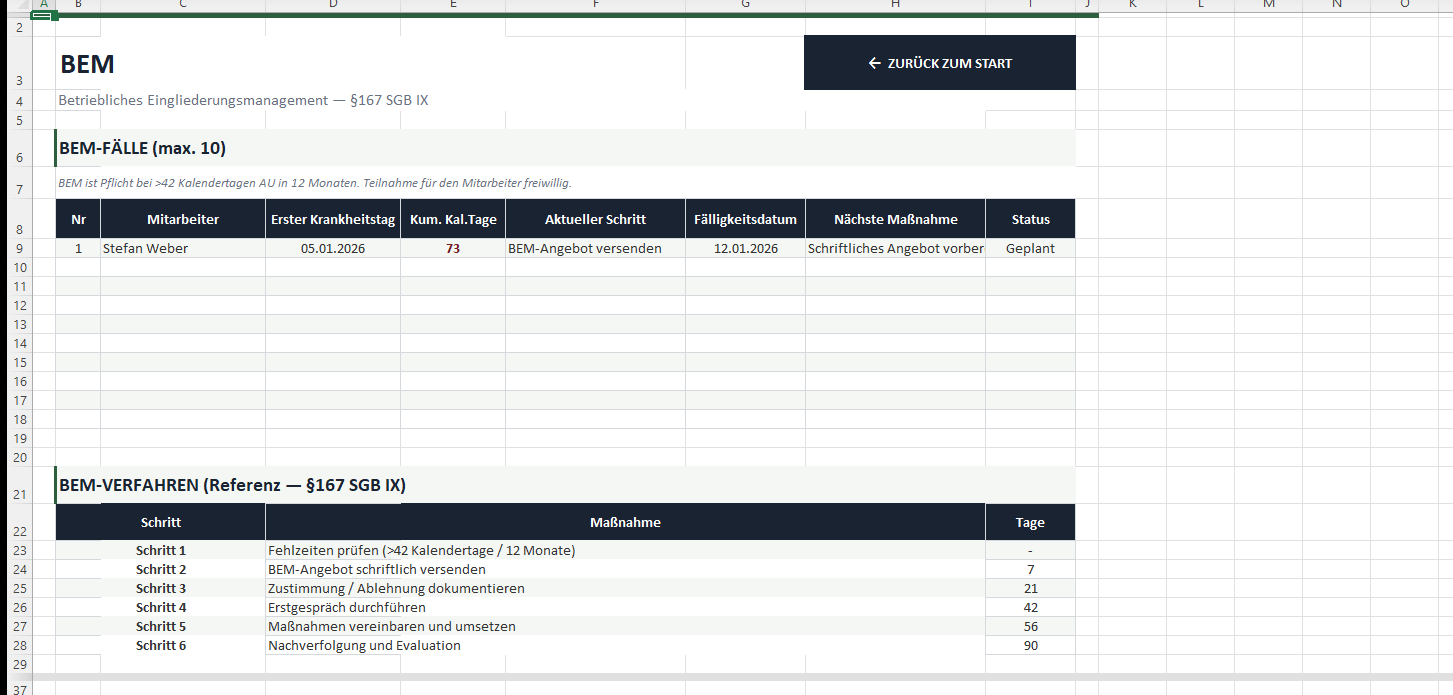Click the Tage value 90

(1030, 646)
